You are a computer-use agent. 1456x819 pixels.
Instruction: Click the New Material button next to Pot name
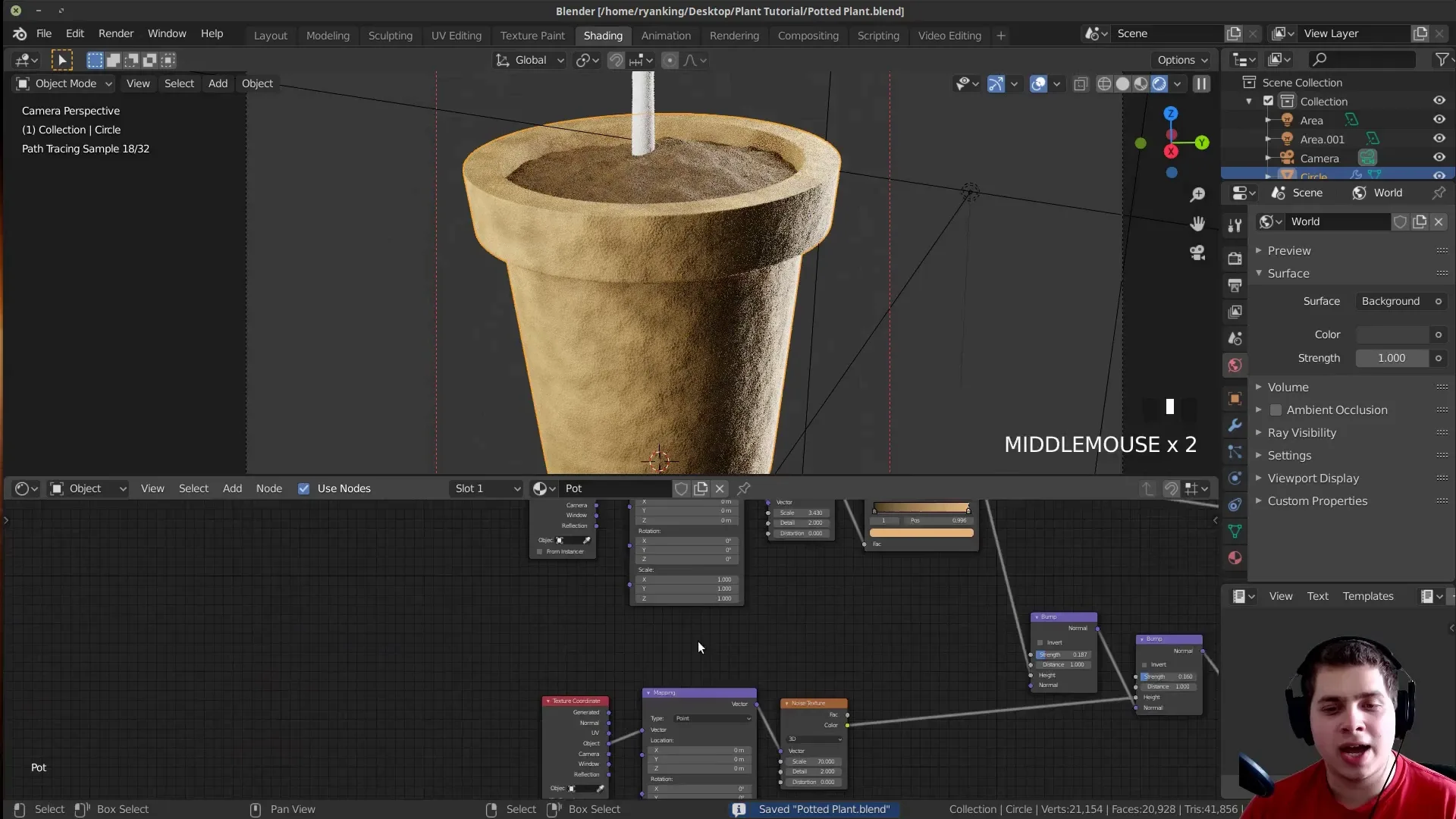(701, 488)
